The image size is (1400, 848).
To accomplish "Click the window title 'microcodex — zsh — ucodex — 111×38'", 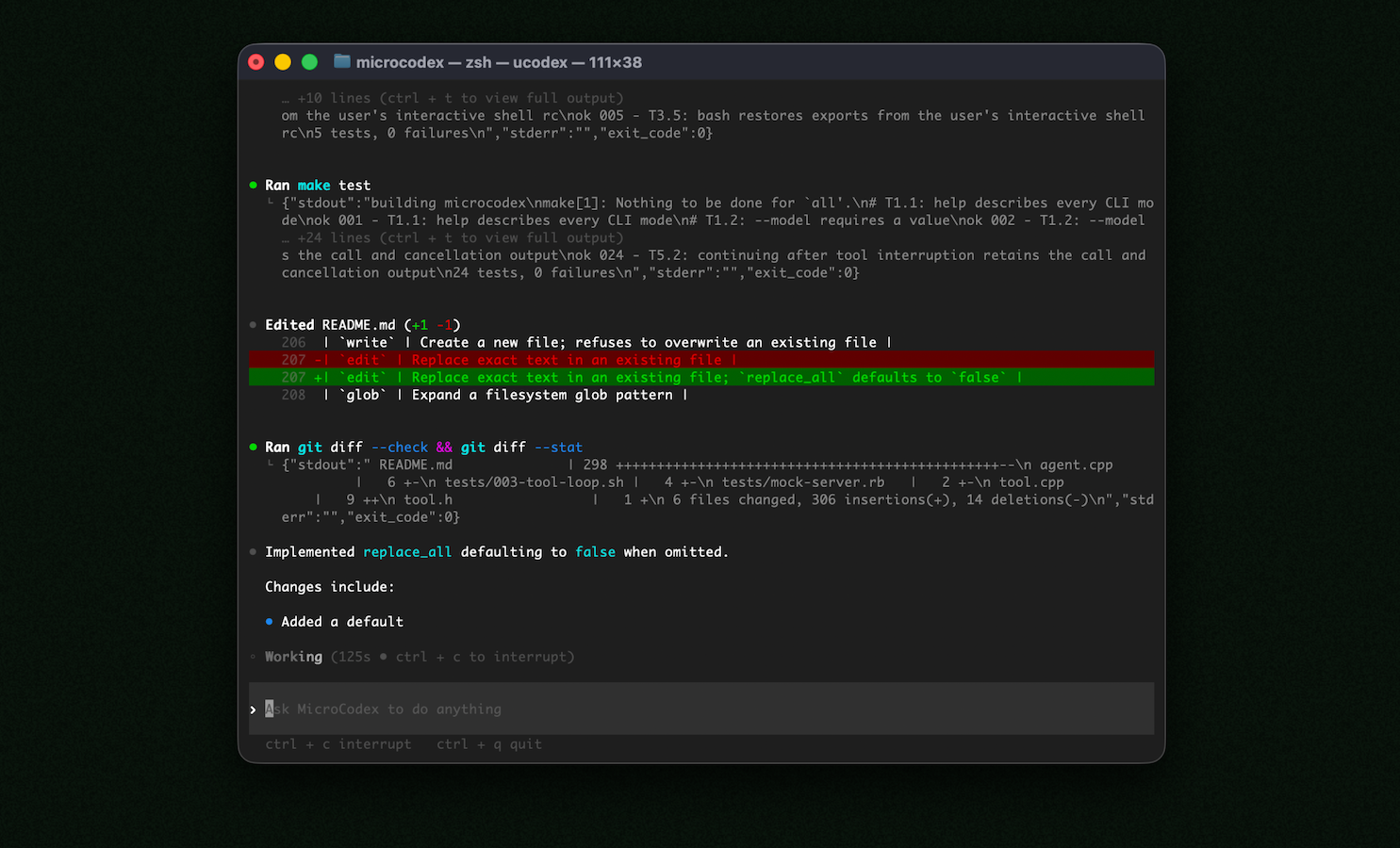I will tap(499, 62).
